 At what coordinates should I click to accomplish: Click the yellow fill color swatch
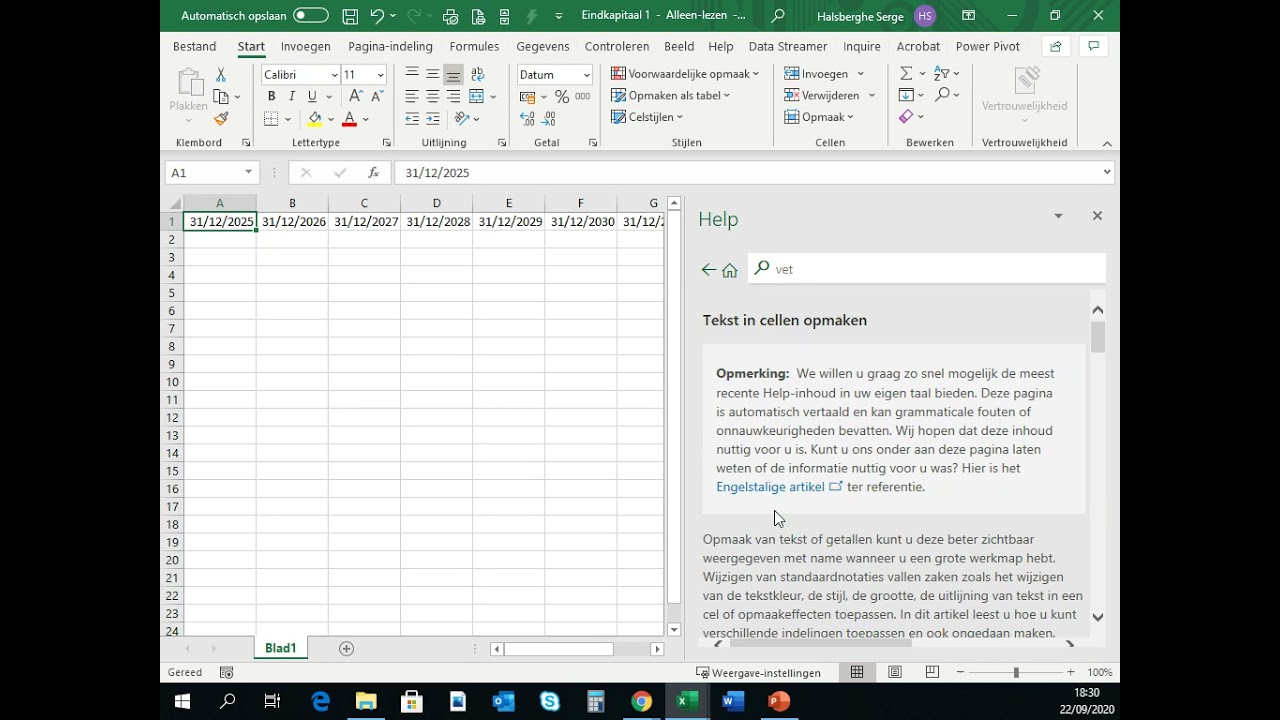tap(315, 119)
